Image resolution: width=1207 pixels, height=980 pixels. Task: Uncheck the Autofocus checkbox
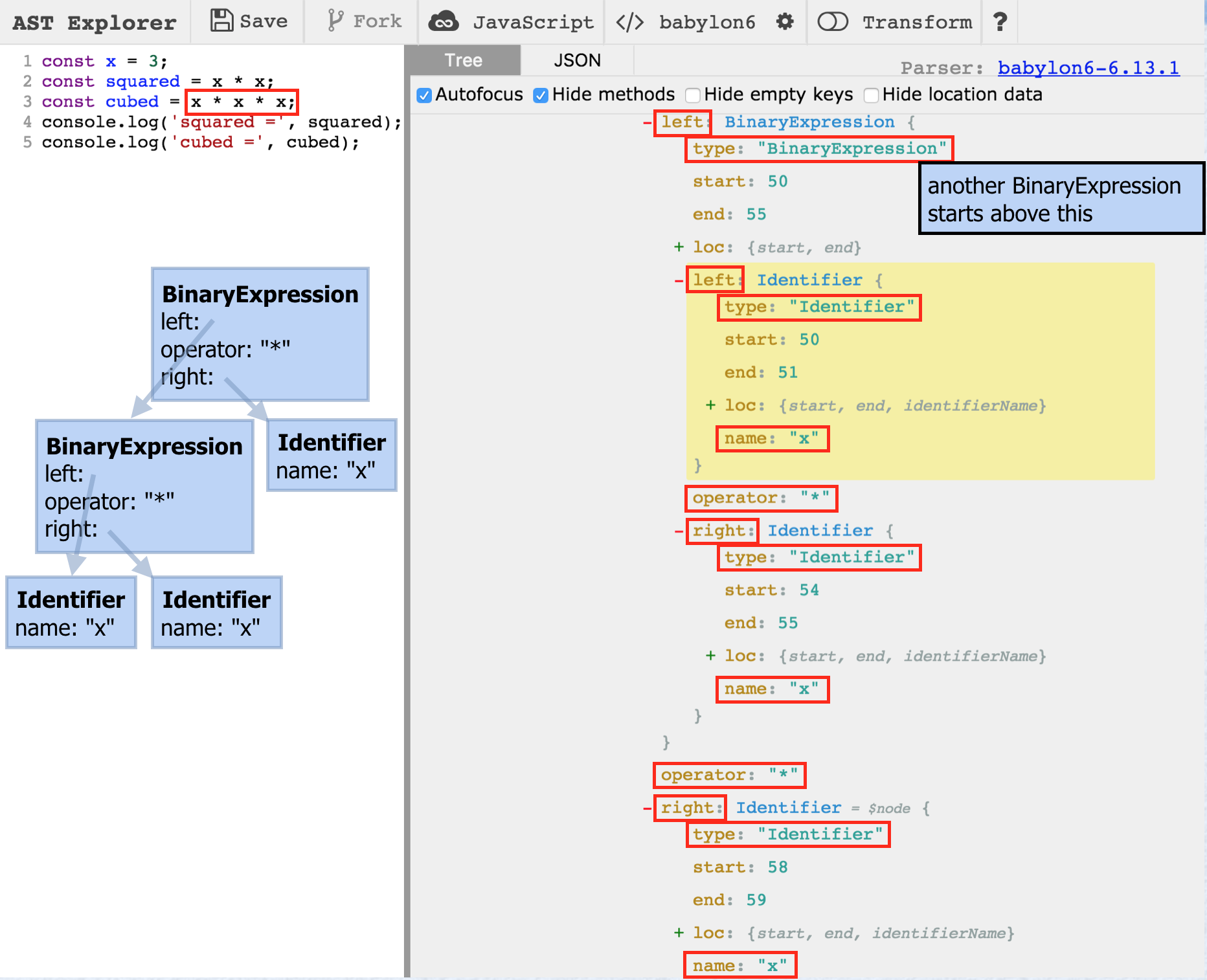pos(424,95)
